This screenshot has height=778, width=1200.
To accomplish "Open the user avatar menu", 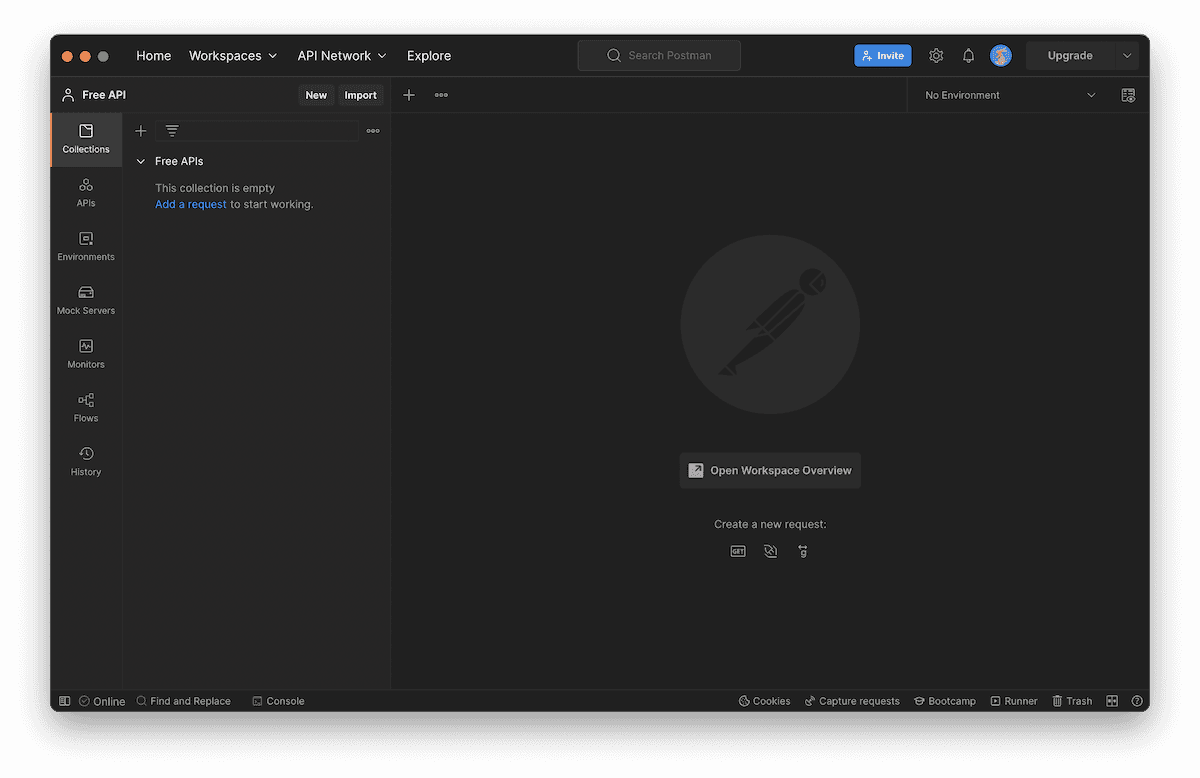I will 1001,56.
